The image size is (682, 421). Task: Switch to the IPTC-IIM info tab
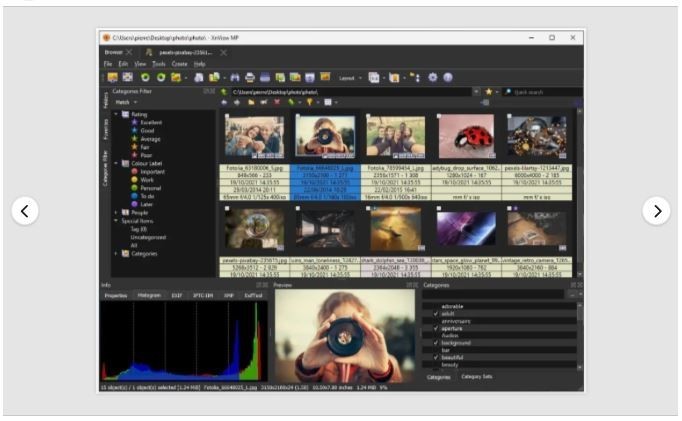coord(203,295)
